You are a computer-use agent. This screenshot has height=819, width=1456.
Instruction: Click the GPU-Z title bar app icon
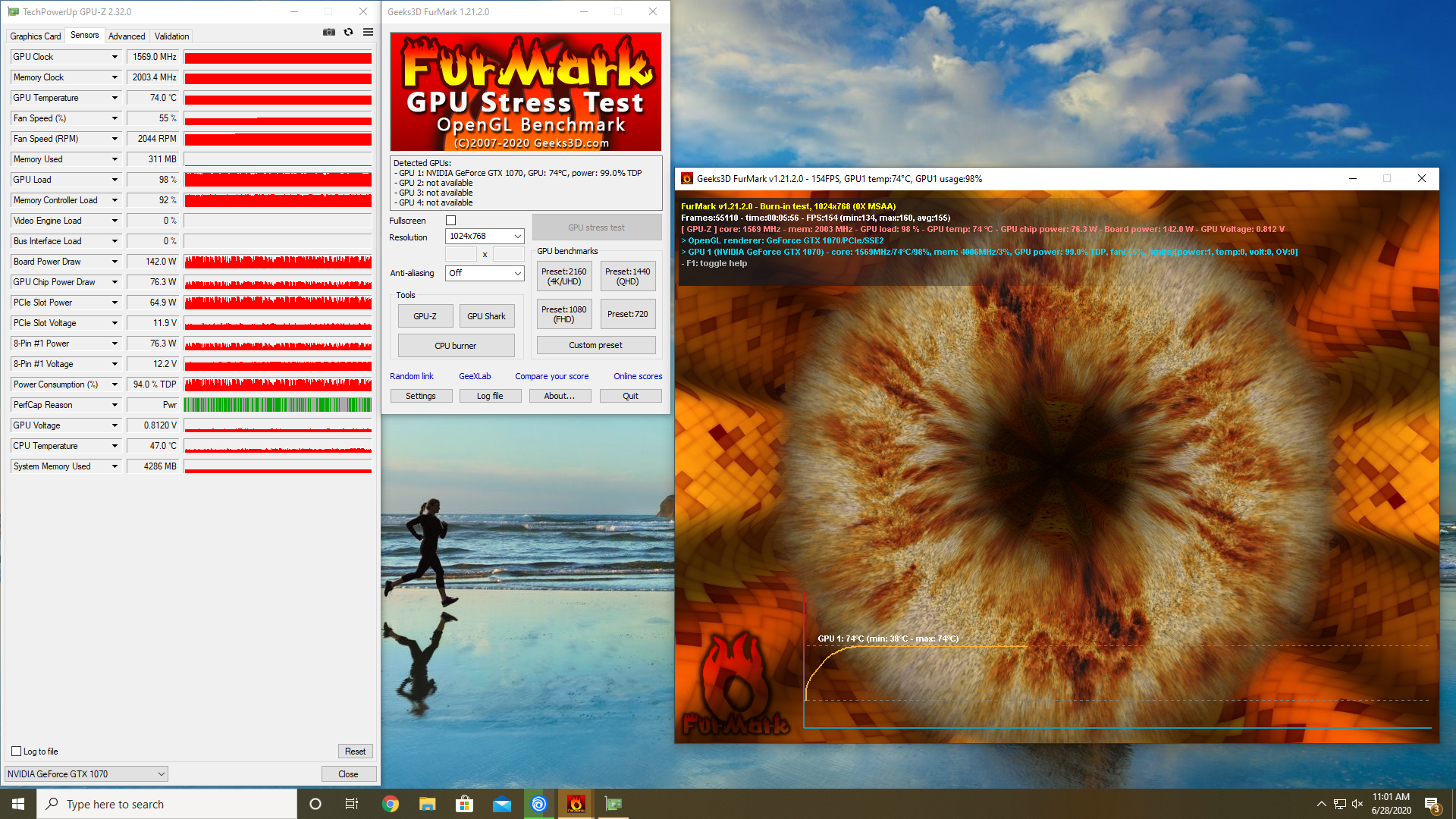[13, 11]
